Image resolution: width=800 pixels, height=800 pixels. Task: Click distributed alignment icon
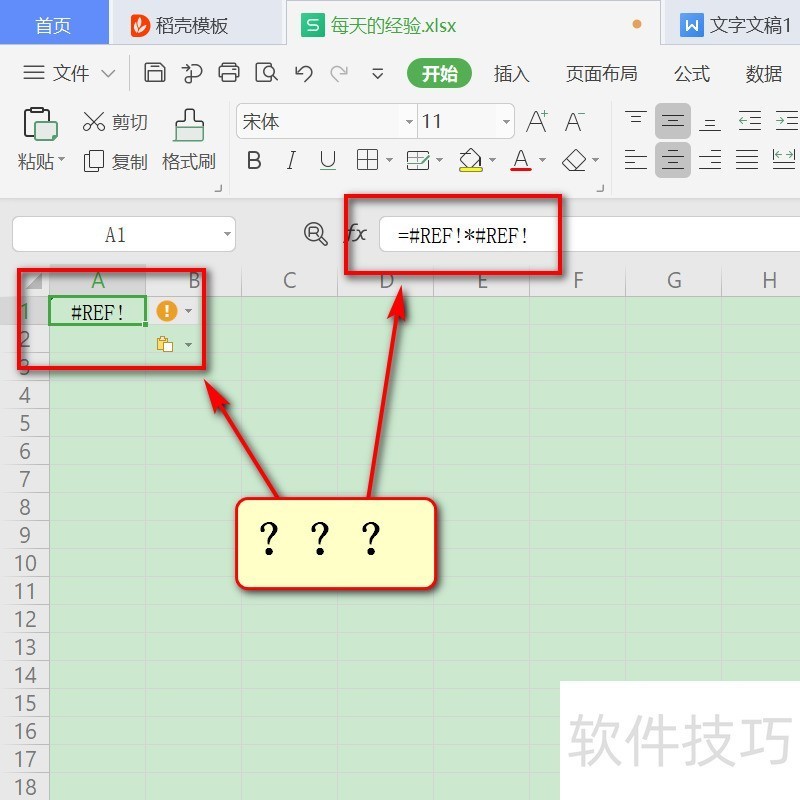click(x=784, y=160)
